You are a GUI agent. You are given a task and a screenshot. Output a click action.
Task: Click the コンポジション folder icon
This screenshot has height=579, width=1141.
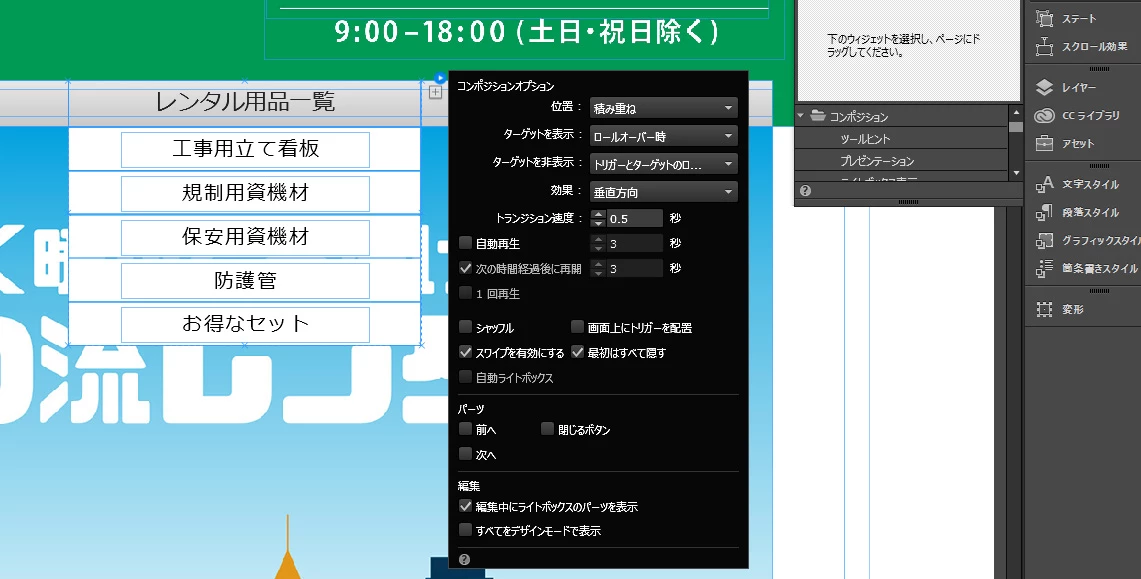pyautogui.click(x=819, y=116)
